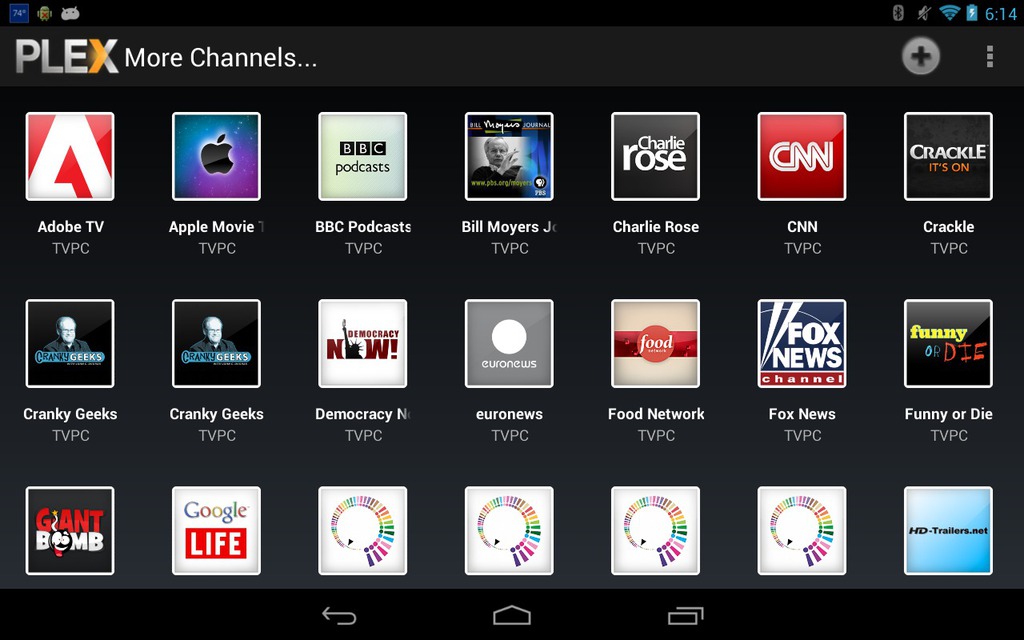Tap the 74° temperature notification icon

coord(19,12)
